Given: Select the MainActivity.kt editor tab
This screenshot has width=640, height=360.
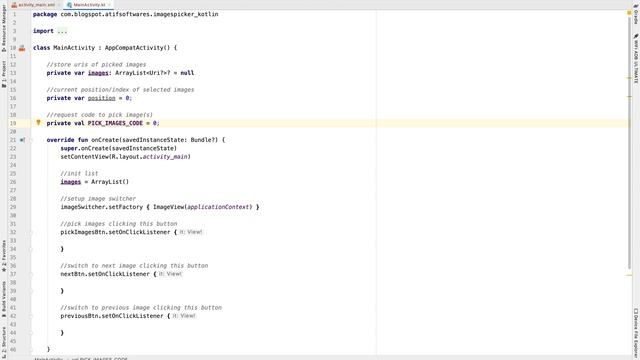Looking at the screenshot, I should pos(89,4).
